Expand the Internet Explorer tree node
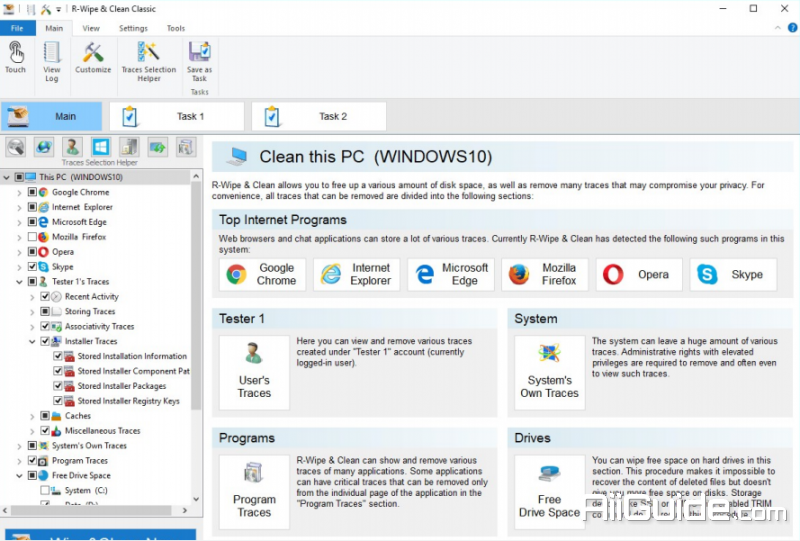Screen dimensions: 800x541 click(x=19, y=207)
